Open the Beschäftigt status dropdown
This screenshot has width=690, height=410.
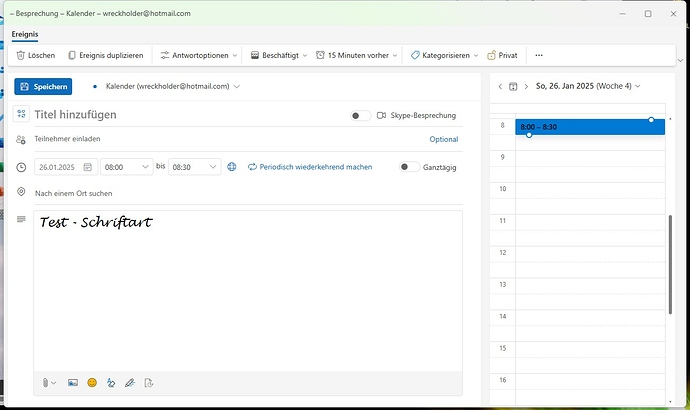279,55
